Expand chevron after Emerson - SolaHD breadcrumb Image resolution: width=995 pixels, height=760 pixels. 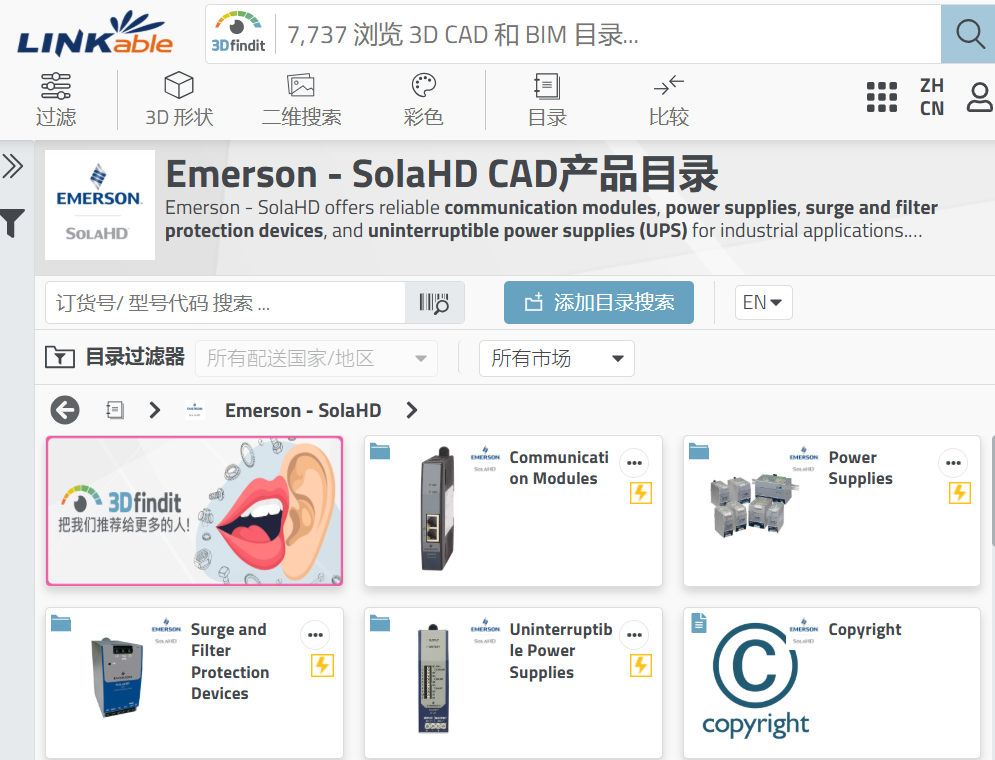[411, 410]
